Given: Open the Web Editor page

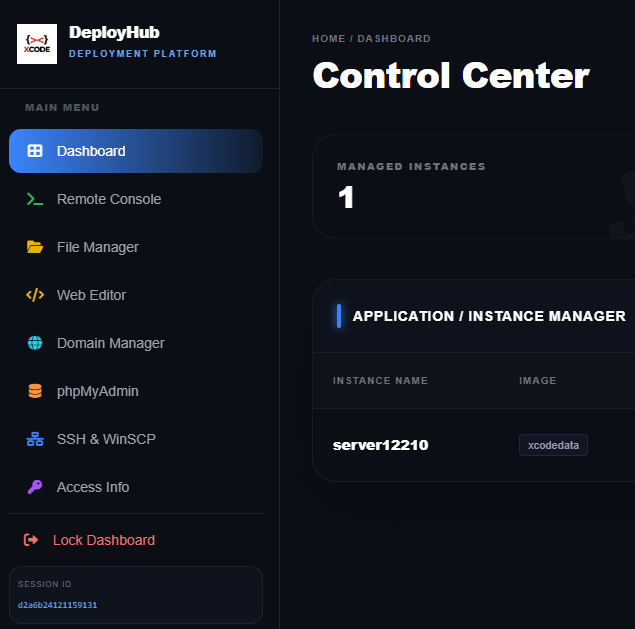Looking at the screenshot, I should point(136,295).
